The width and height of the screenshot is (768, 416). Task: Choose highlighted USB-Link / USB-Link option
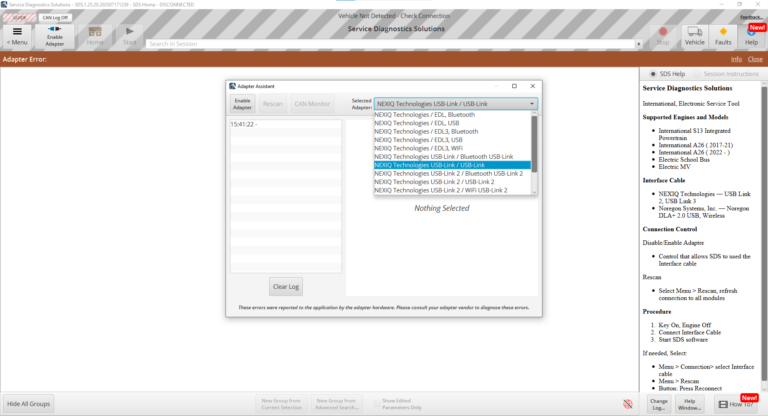[x=452, y=165]
